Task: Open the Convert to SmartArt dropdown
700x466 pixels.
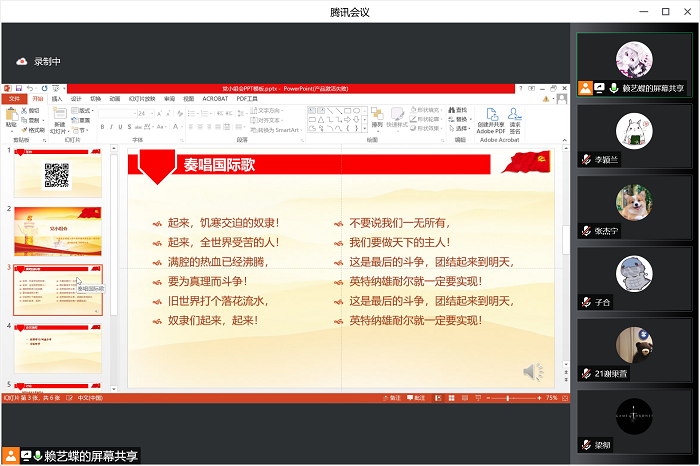Action: [x=300, y=129]
